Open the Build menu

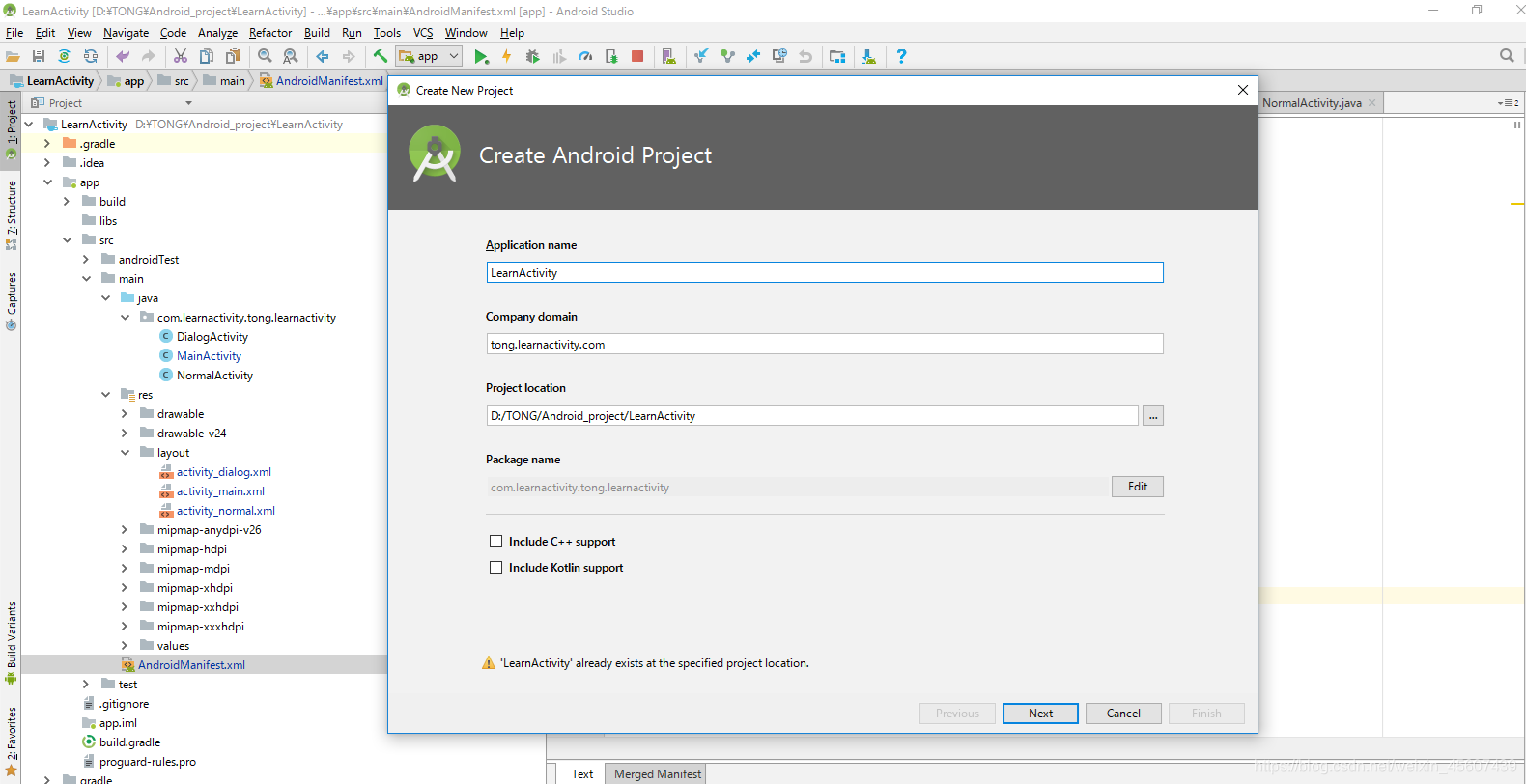[x=317, y=33]
